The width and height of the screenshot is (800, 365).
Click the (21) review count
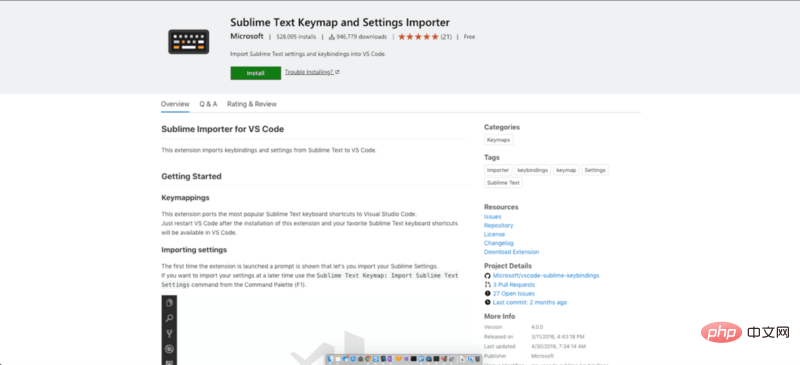(x=446, y=37)
